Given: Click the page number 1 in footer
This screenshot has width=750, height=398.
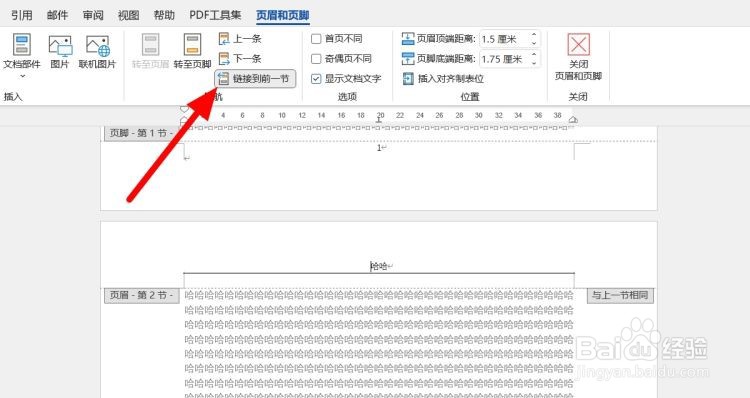Looking at the screenshot, I should 379,148.
